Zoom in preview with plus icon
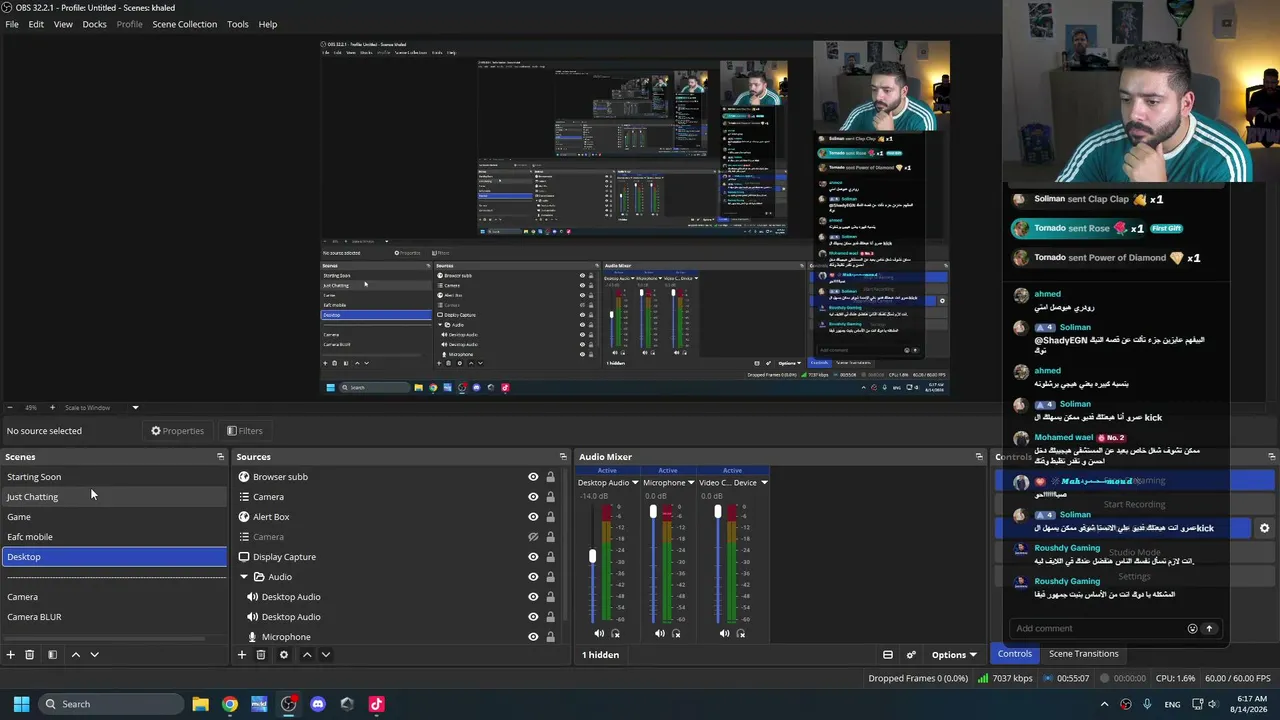 [x=53, y=408]
